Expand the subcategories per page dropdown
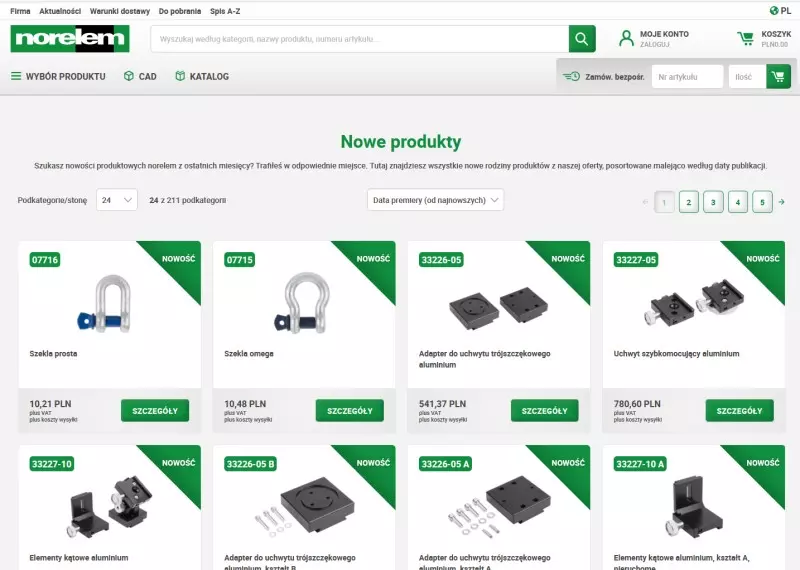 click(117, 200)
